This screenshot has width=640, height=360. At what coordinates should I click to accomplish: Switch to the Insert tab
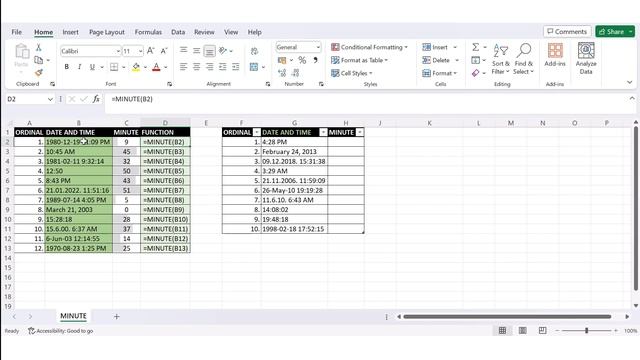tap(70, 32)
